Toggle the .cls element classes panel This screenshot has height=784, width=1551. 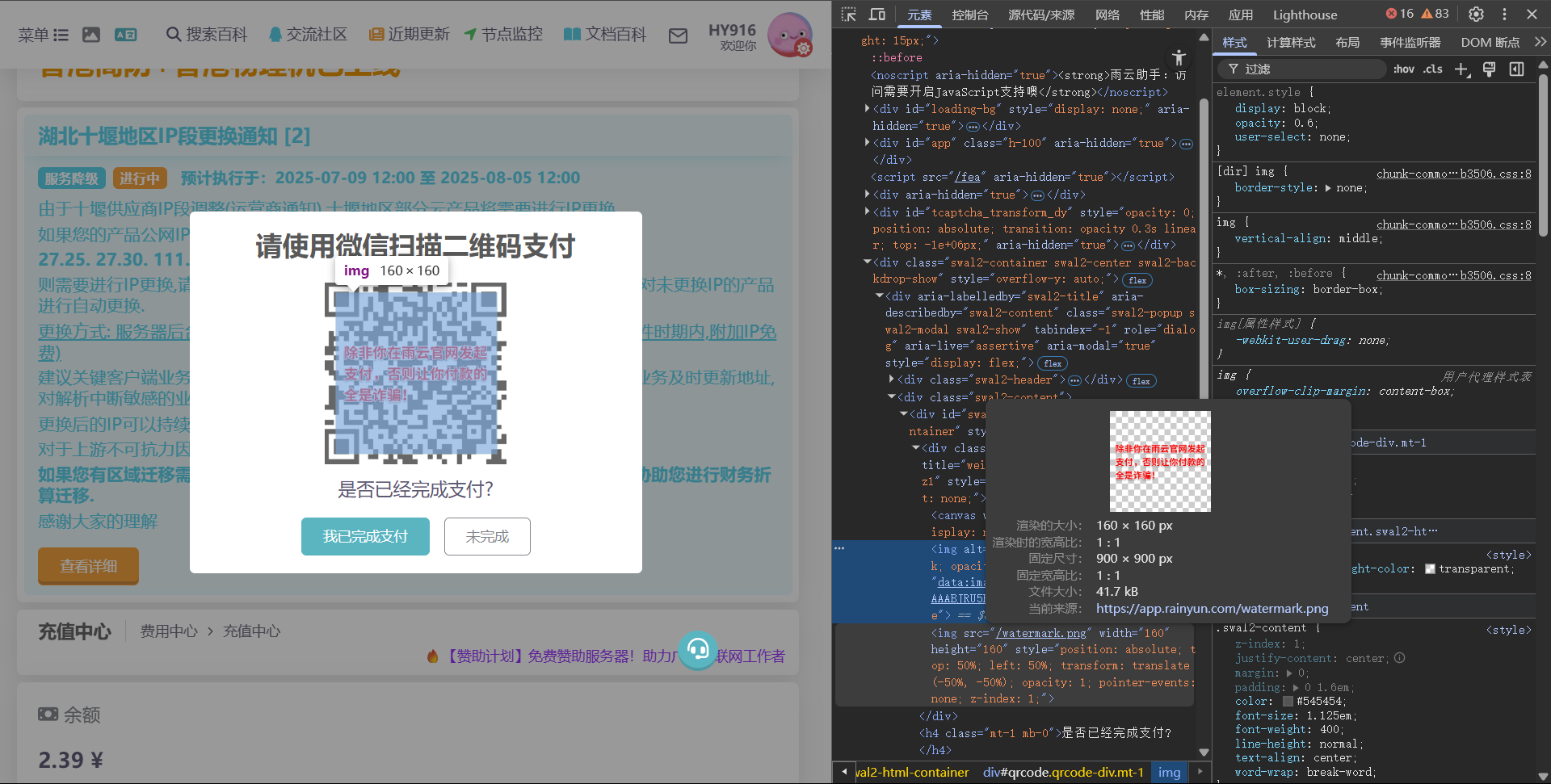[1433, 69]
